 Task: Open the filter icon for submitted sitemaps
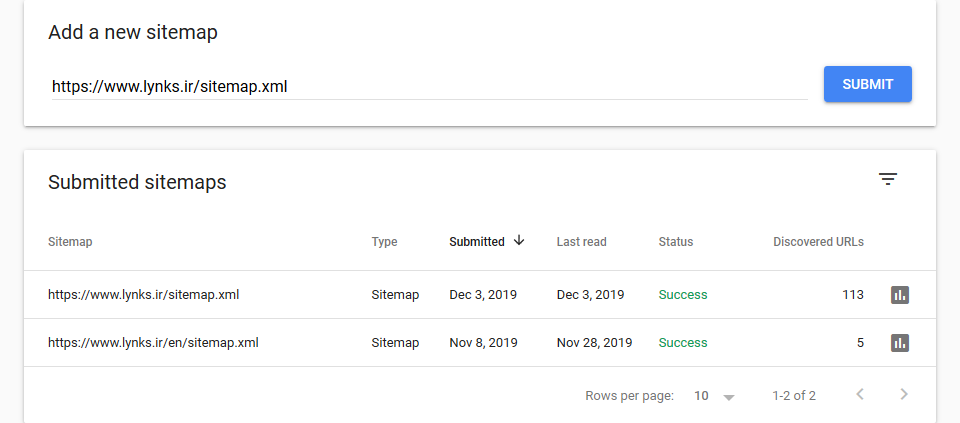click(888, 179)
